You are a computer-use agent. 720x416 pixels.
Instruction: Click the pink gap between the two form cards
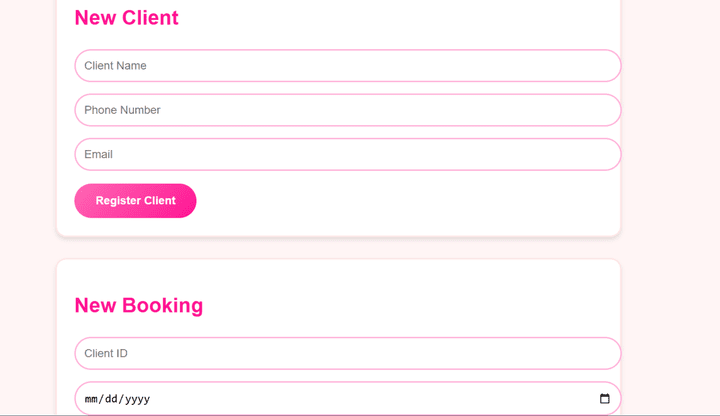point(338,248)
